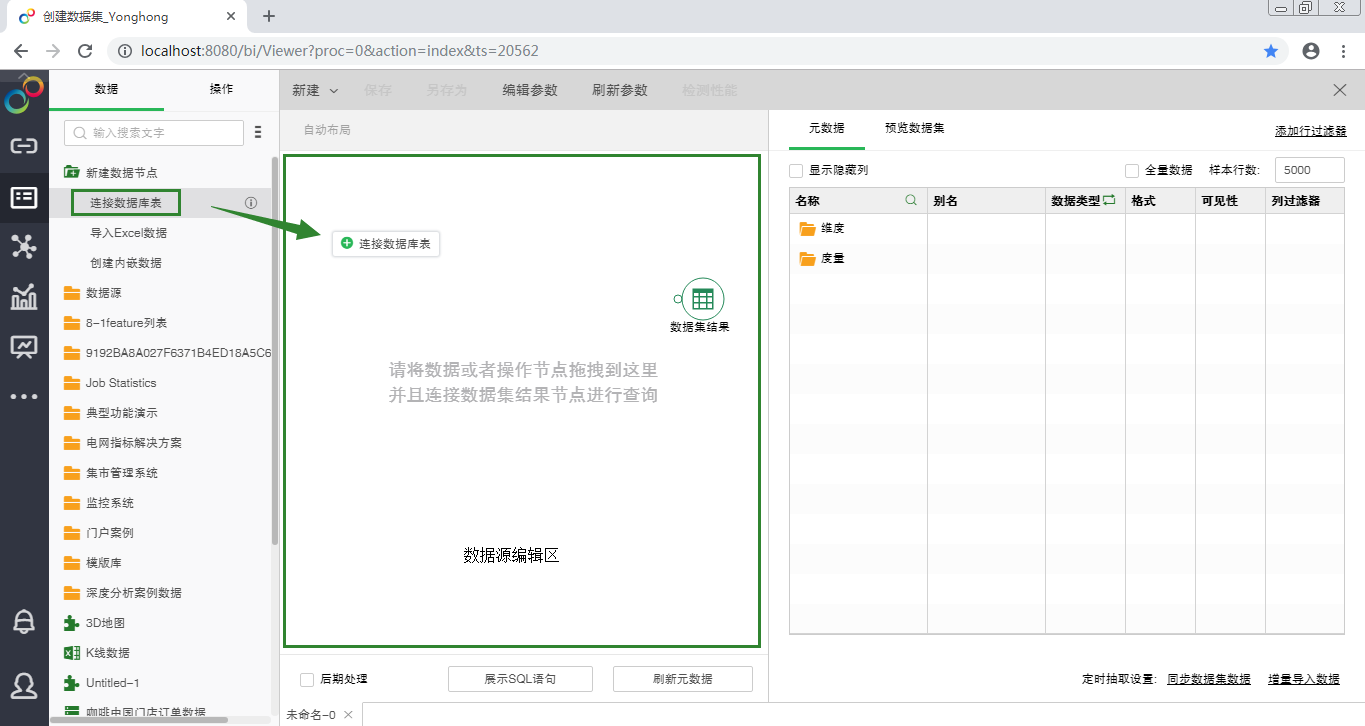1365x726 pixels.
Task: Click the data type switch icon
Action: [x=1109, y=200]
